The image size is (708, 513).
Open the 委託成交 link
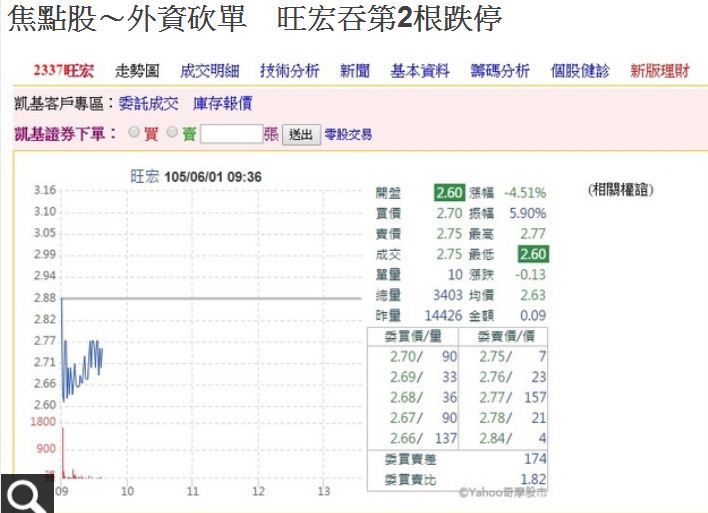(x=149, y=103)
